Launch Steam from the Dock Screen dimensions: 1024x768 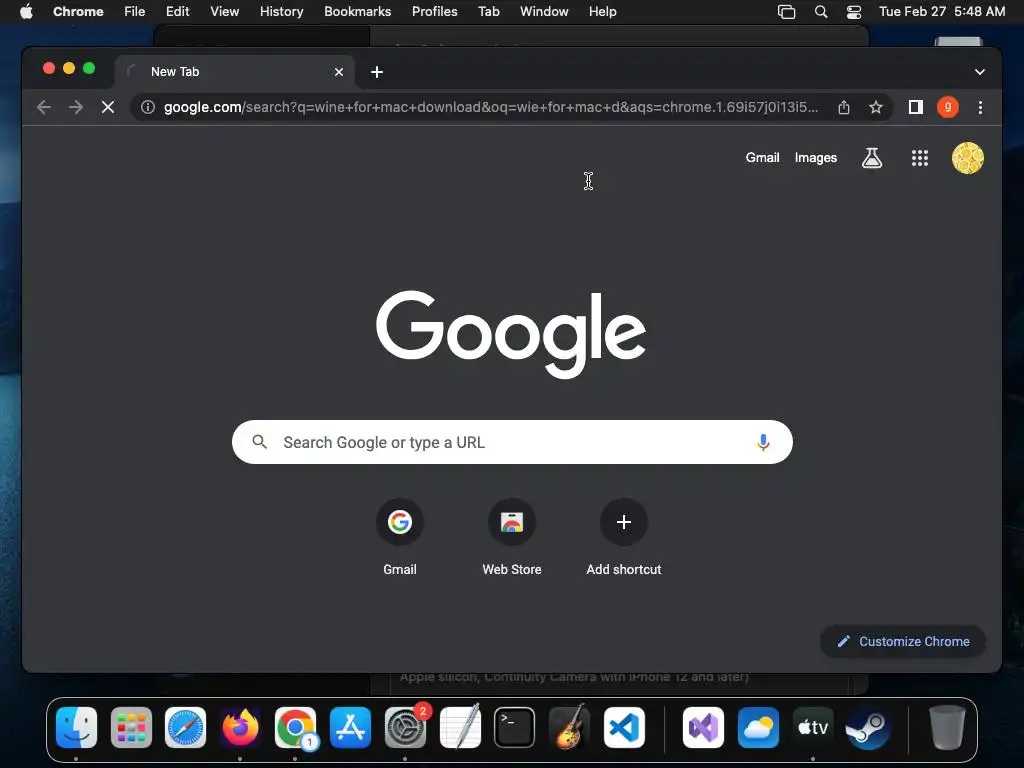867,727
